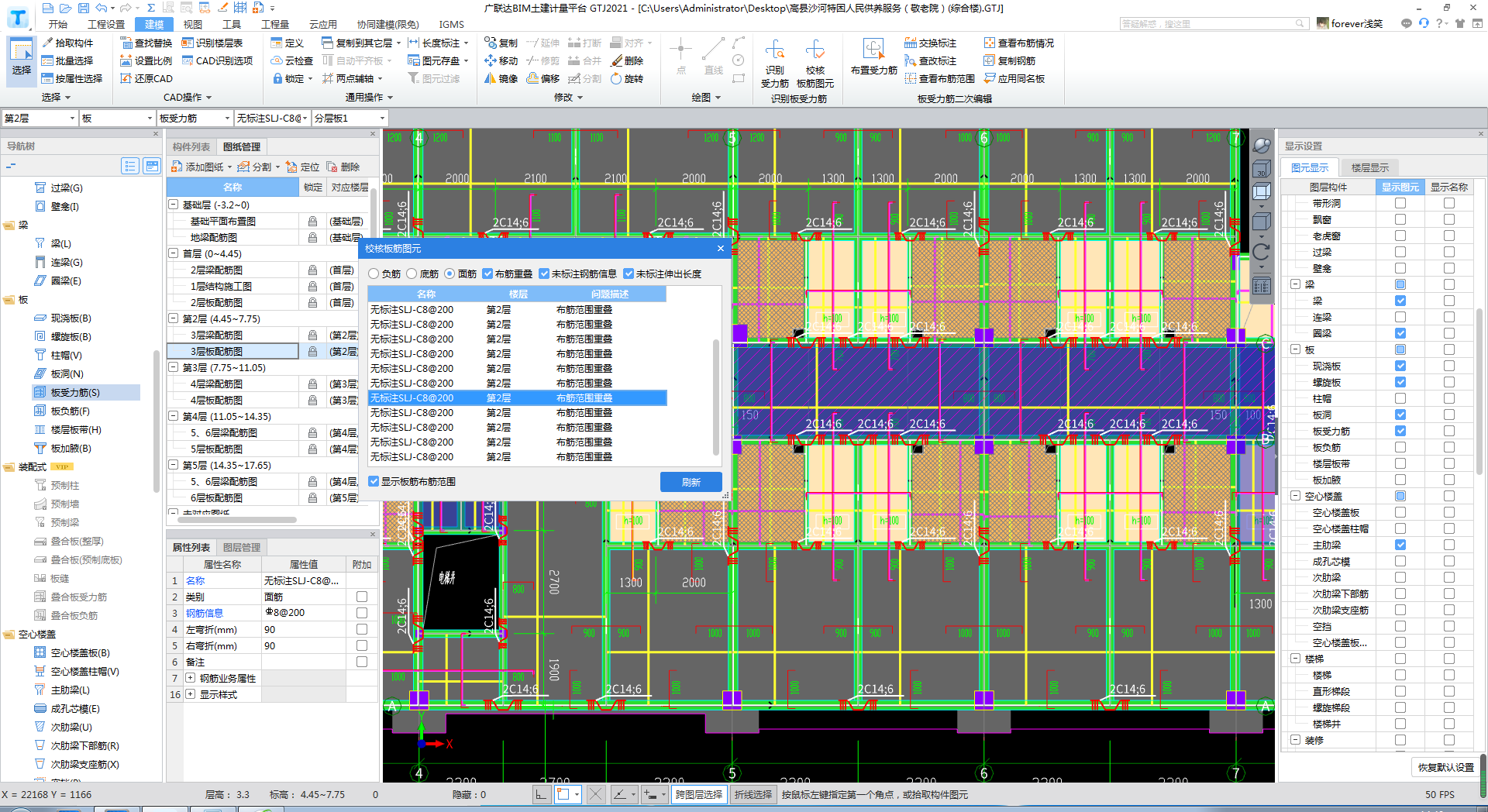Click 折线选择 status button
The width and height of the screenshot is (1488, 812).
(753, 794)
